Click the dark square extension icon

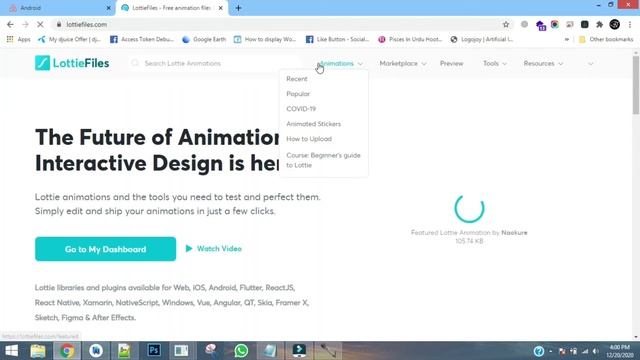tap(584, 24)
